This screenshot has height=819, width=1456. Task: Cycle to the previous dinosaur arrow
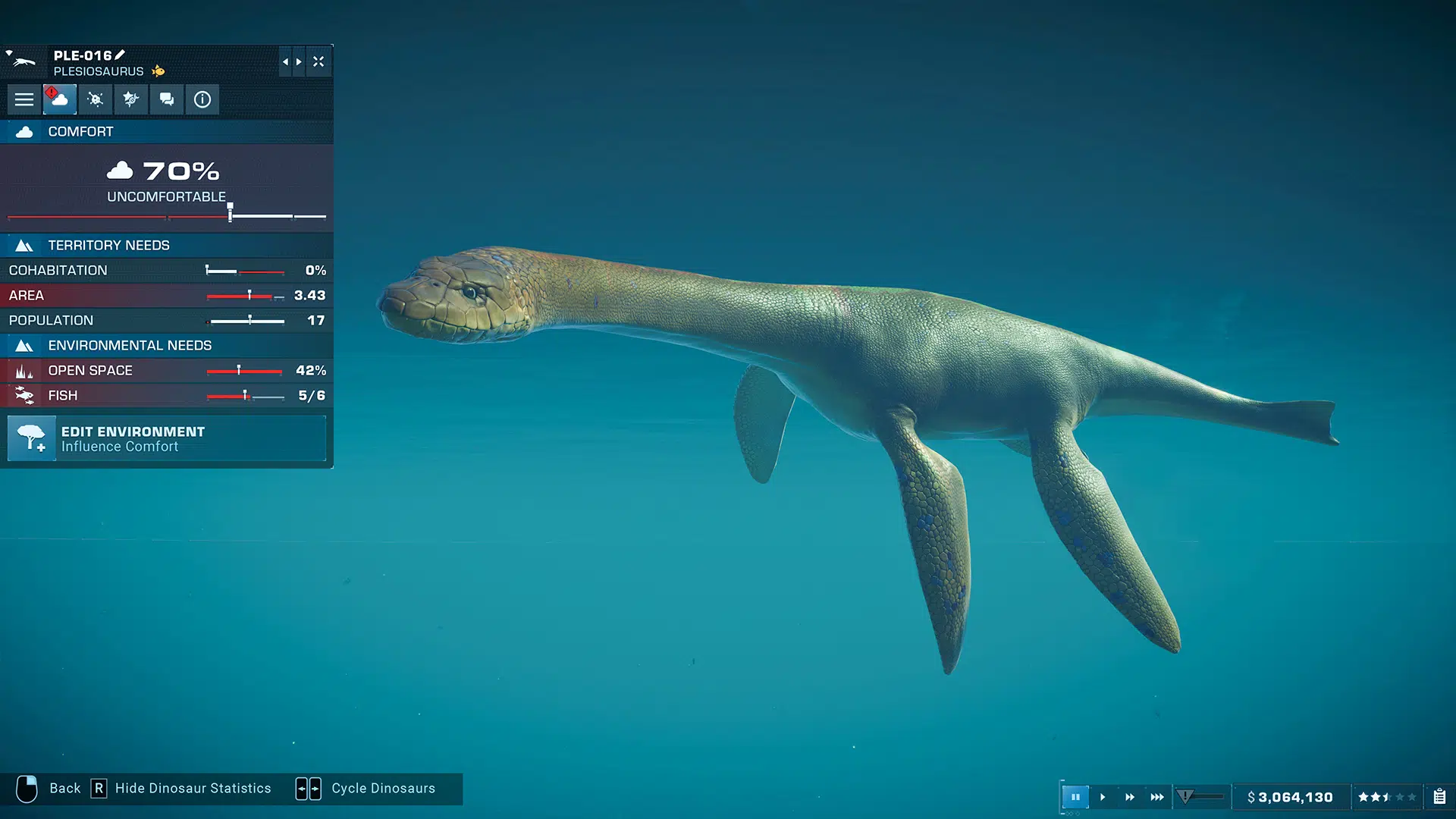click(285, 61)
